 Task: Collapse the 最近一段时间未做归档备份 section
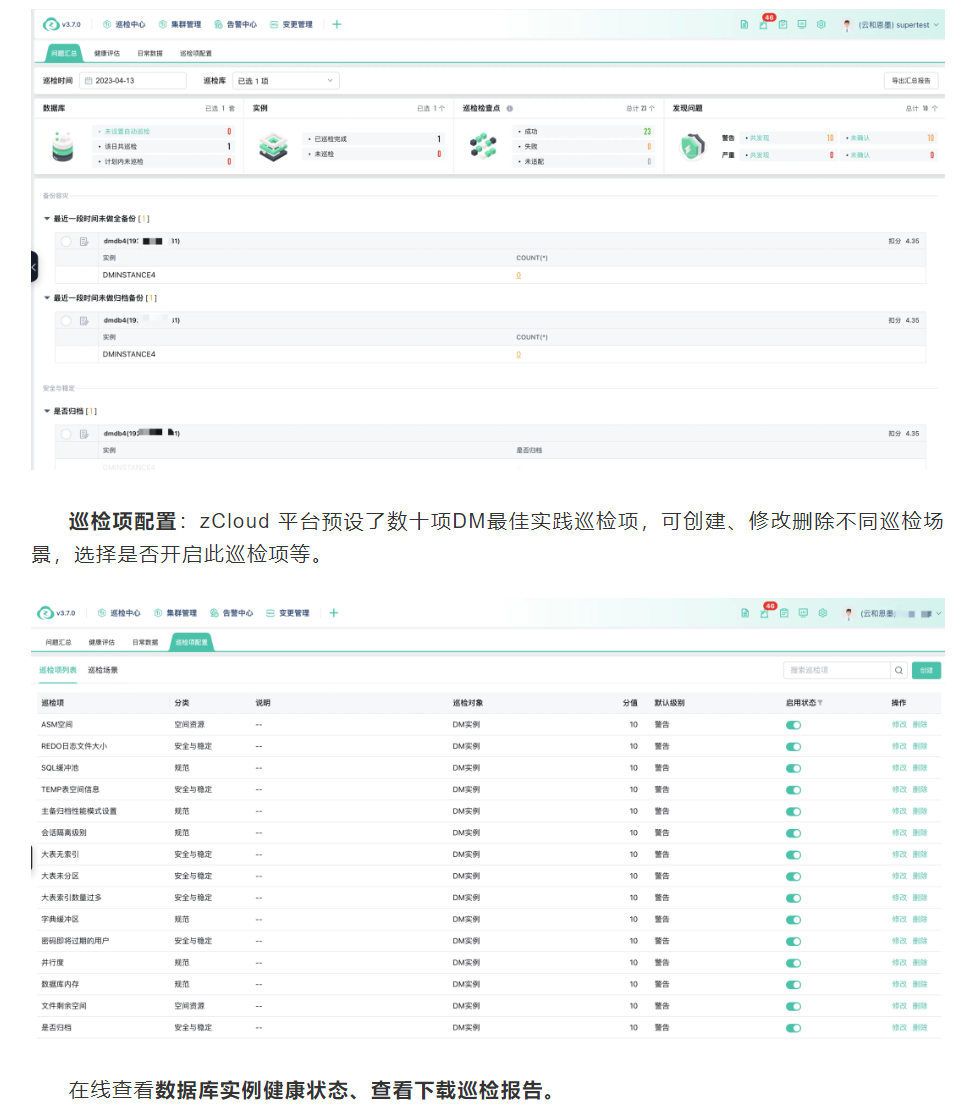[x=47, y=298]
